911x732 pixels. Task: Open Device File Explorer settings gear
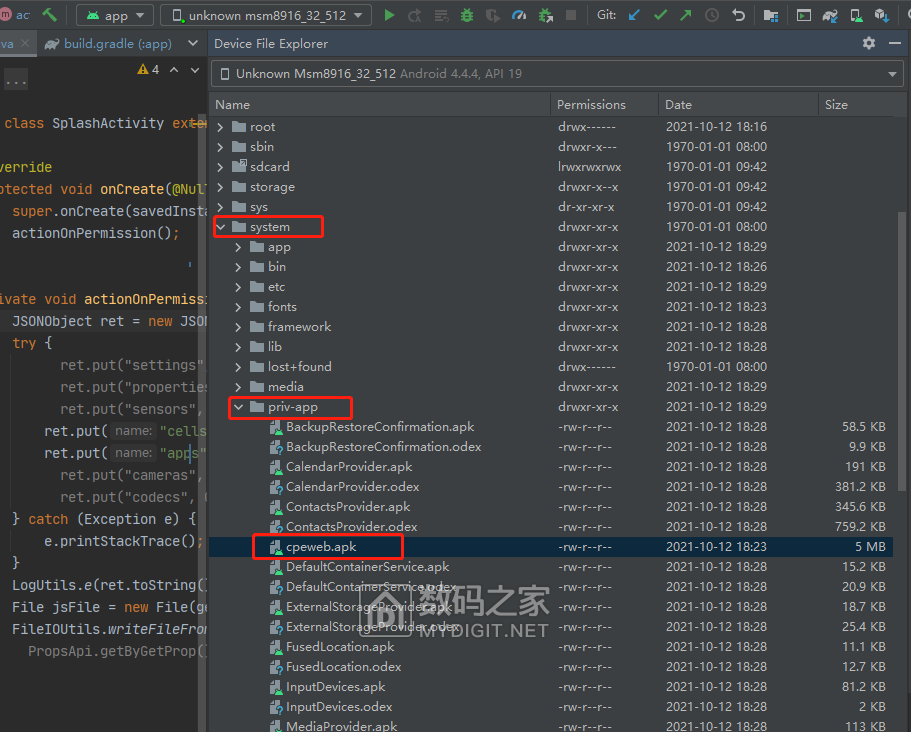pyautogui.click(x=869, y=43)
